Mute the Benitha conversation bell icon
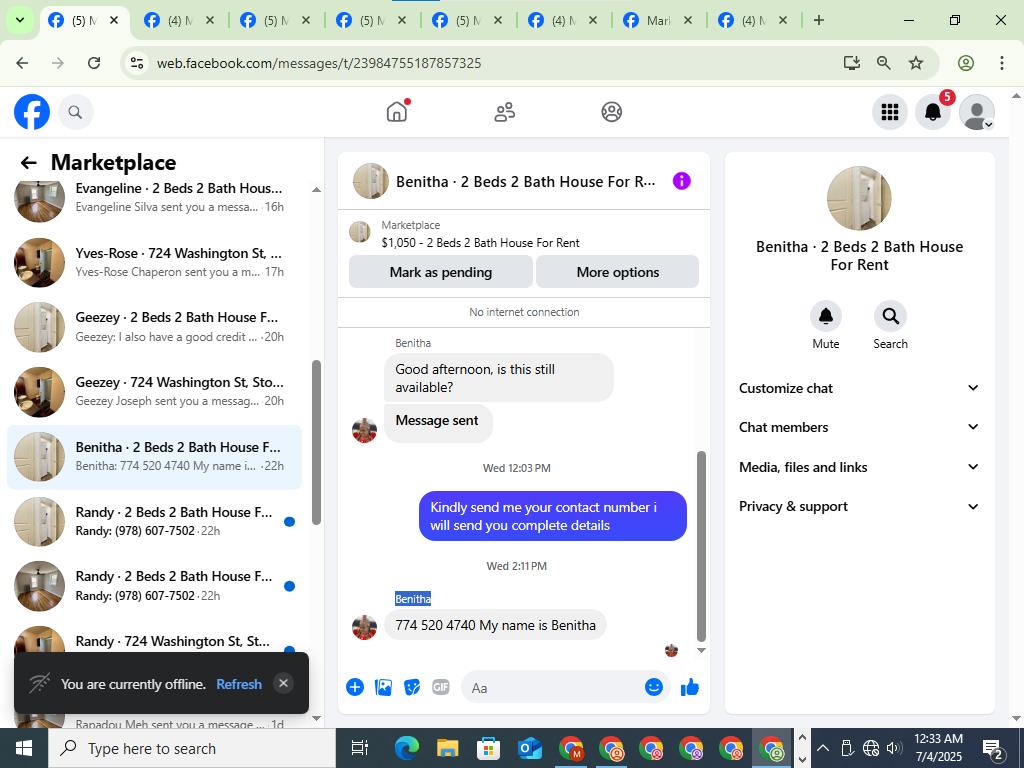The width and height of the screenshot is (1024, 768). 825,316
